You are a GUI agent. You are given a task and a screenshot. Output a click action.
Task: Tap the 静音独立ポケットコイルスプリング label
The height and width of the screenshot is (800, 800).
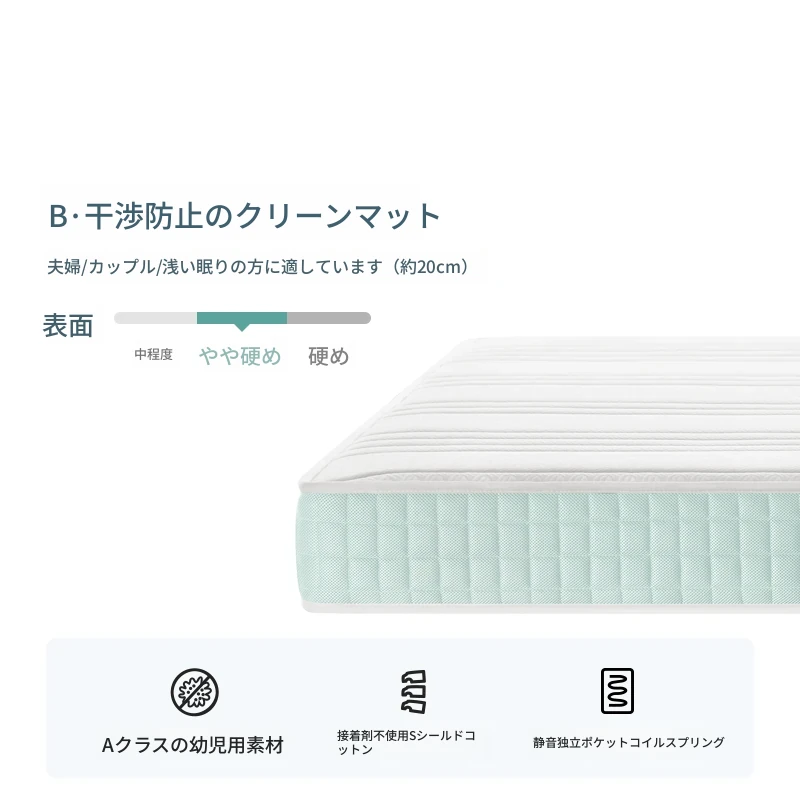(629, 742)
